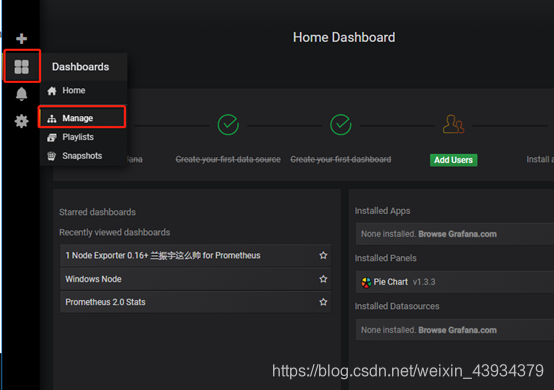Open the Prometheus 2.0 Stats dashboard
Image resolution: width=554 pixels, height=390 pixels.
196,302
